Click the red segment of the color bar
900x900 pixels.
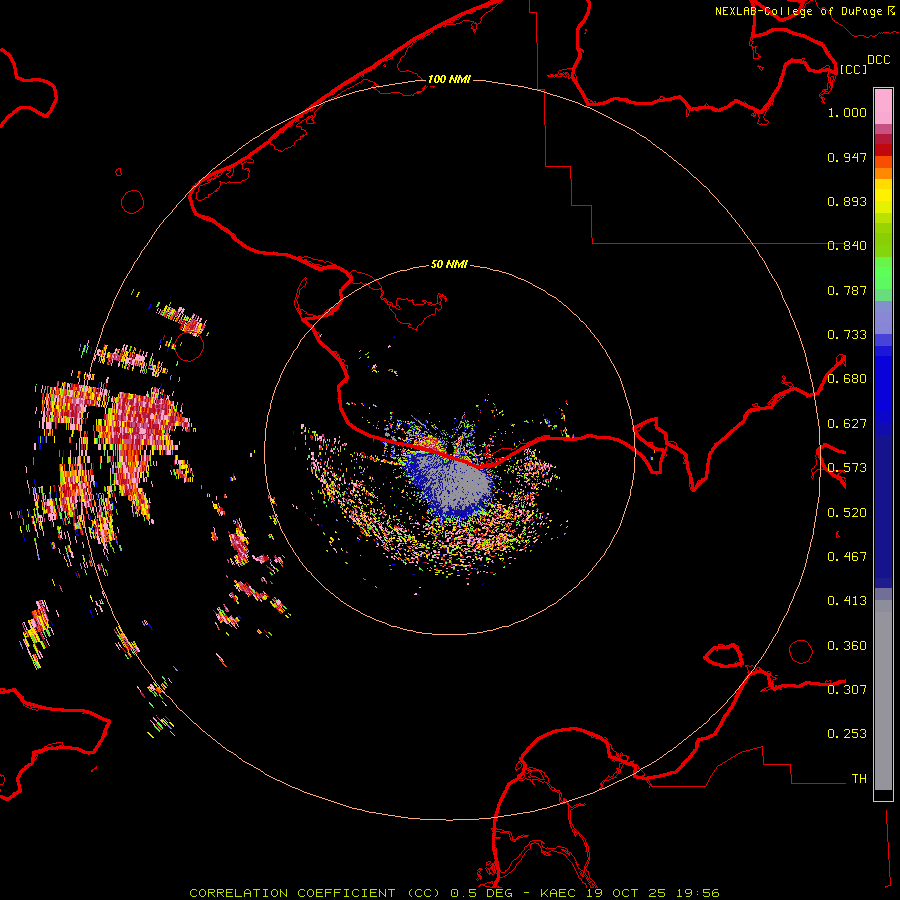883,150
